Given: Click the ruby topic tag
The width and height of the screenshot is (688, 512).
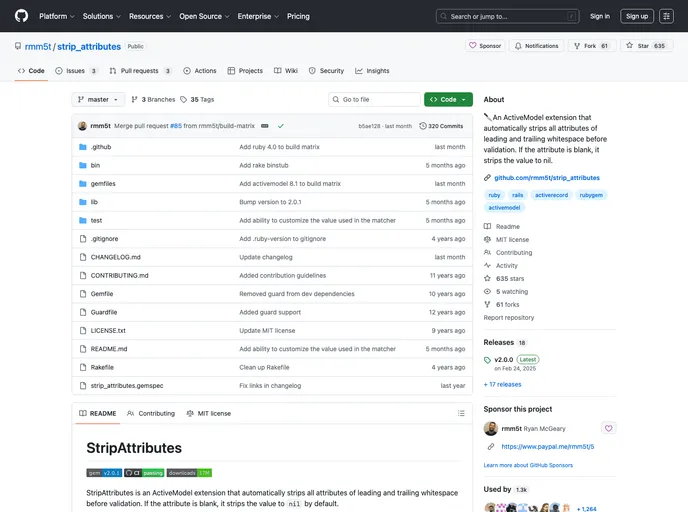Looking at the screenshot, I should click(494, 195).
